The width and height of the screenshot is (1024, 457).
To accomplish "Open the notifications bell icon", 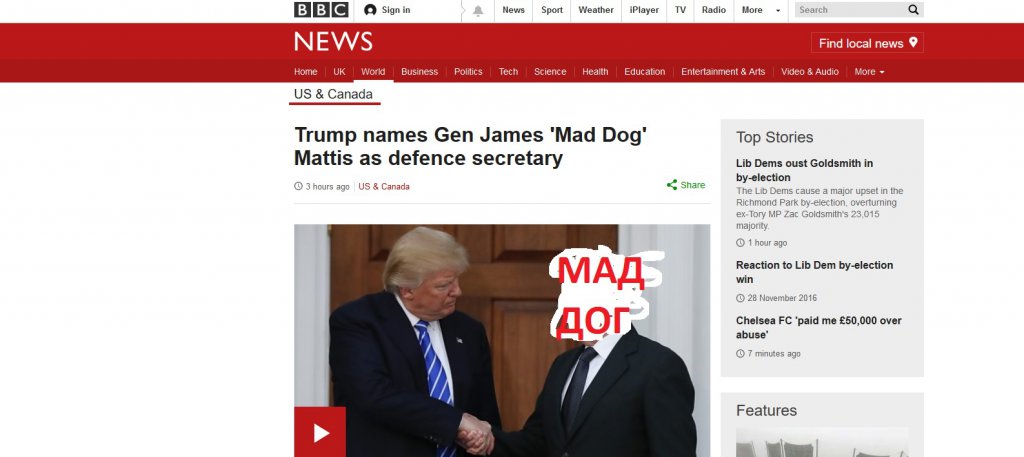I will tap(478, 10).
